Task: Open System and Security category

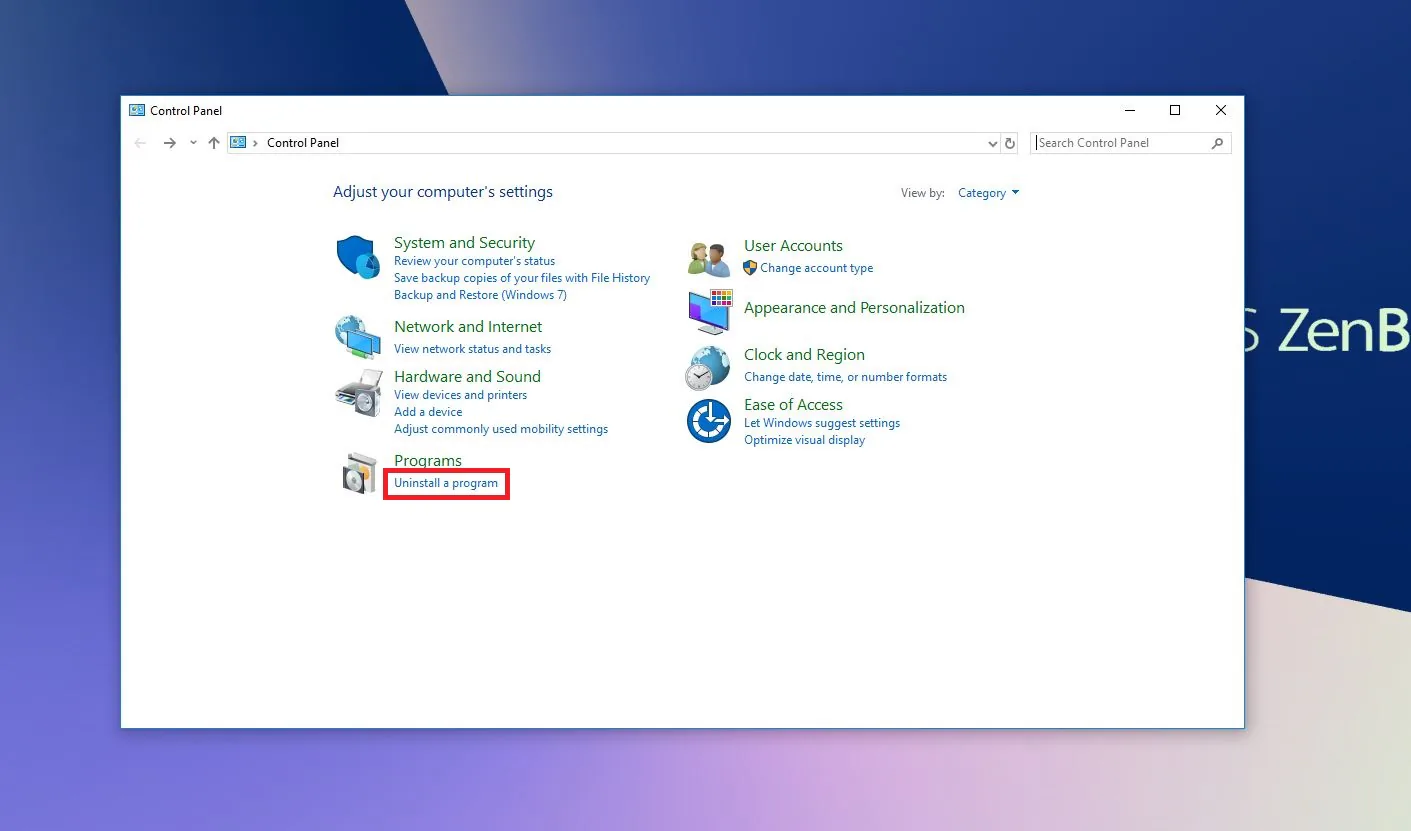Action: pyautogui.click(x=464, y=243)
